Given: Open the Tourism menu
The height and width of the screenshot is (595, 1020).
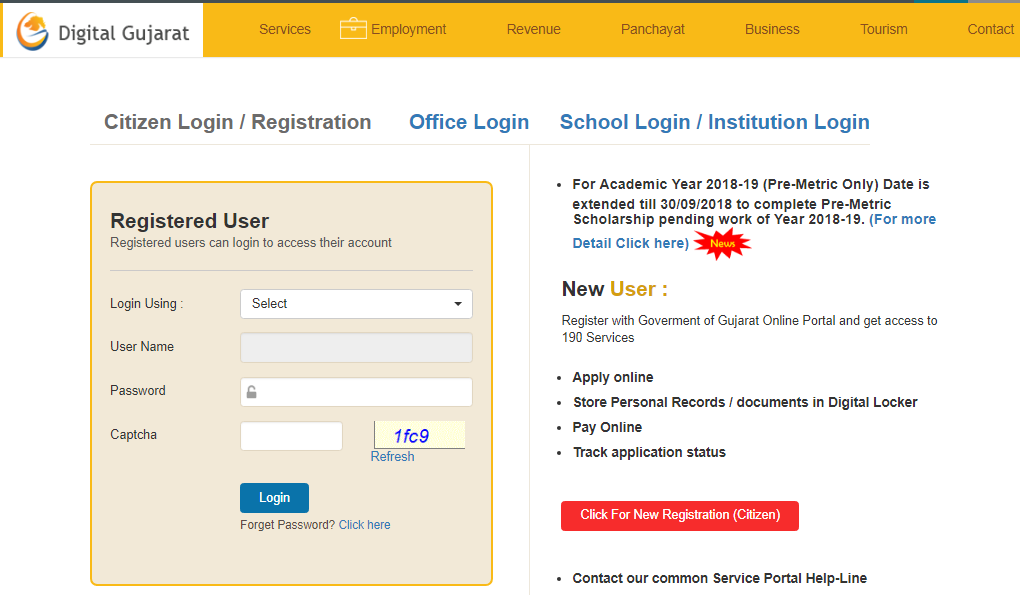Looking at the screenshot, I should tap(883, 29).
